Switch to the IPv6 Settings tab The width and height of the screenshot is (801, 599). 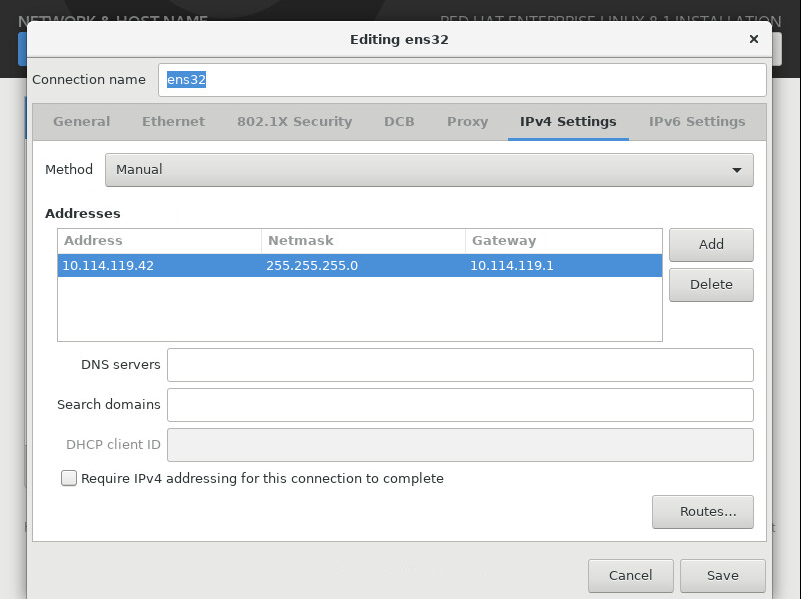coord(697,122)
